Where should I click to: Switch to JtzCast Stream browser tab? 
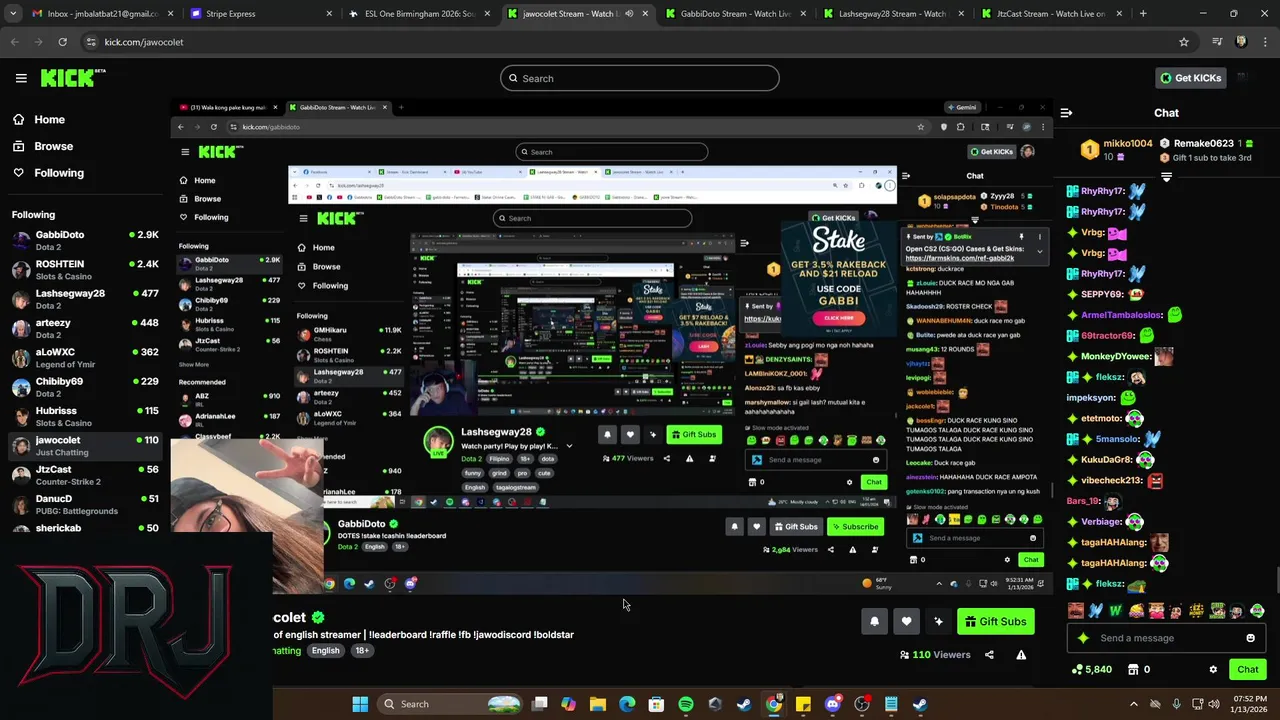1050,14
